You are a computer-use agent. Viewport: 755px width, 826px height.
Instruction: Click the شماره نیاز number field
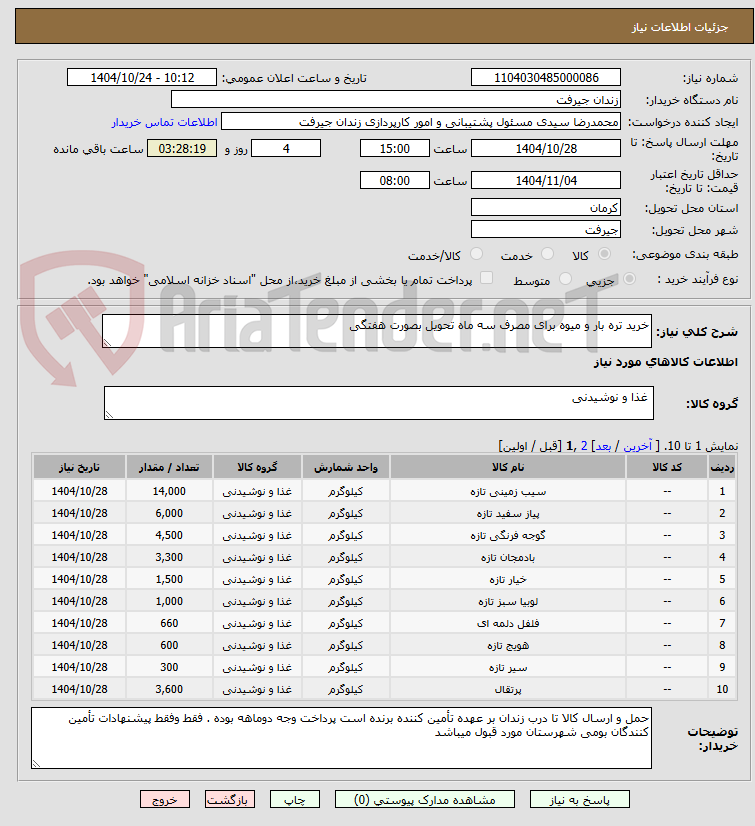[546, 77]
